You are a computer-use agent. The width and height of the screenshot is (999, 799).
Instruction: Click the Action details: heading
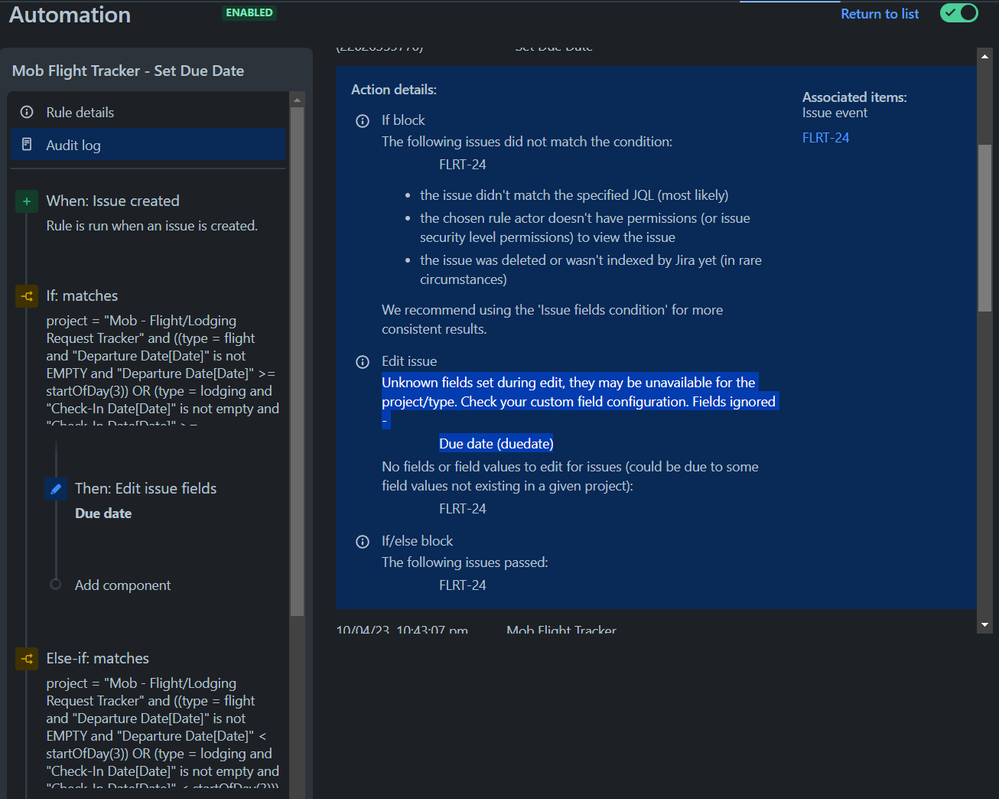(394, 90)
